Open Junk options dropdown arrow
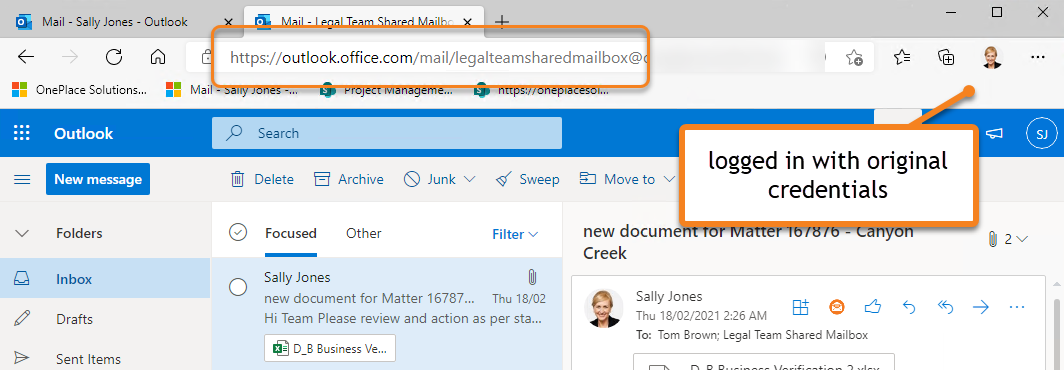 click(469, 179)
